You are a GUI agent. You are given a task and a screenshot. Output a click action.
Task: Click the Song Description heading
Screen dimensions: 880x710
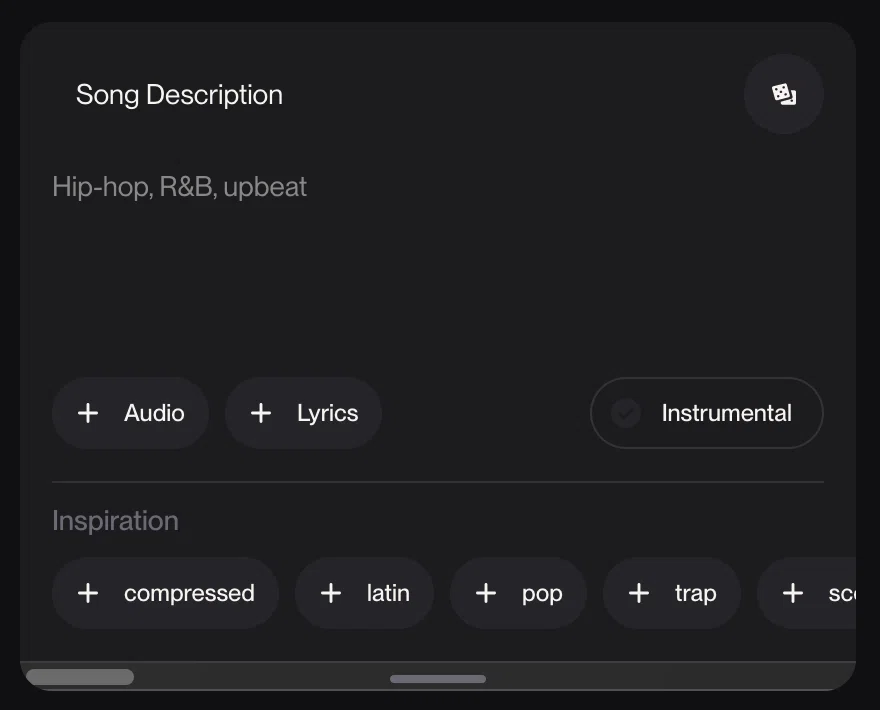(179, 95)
